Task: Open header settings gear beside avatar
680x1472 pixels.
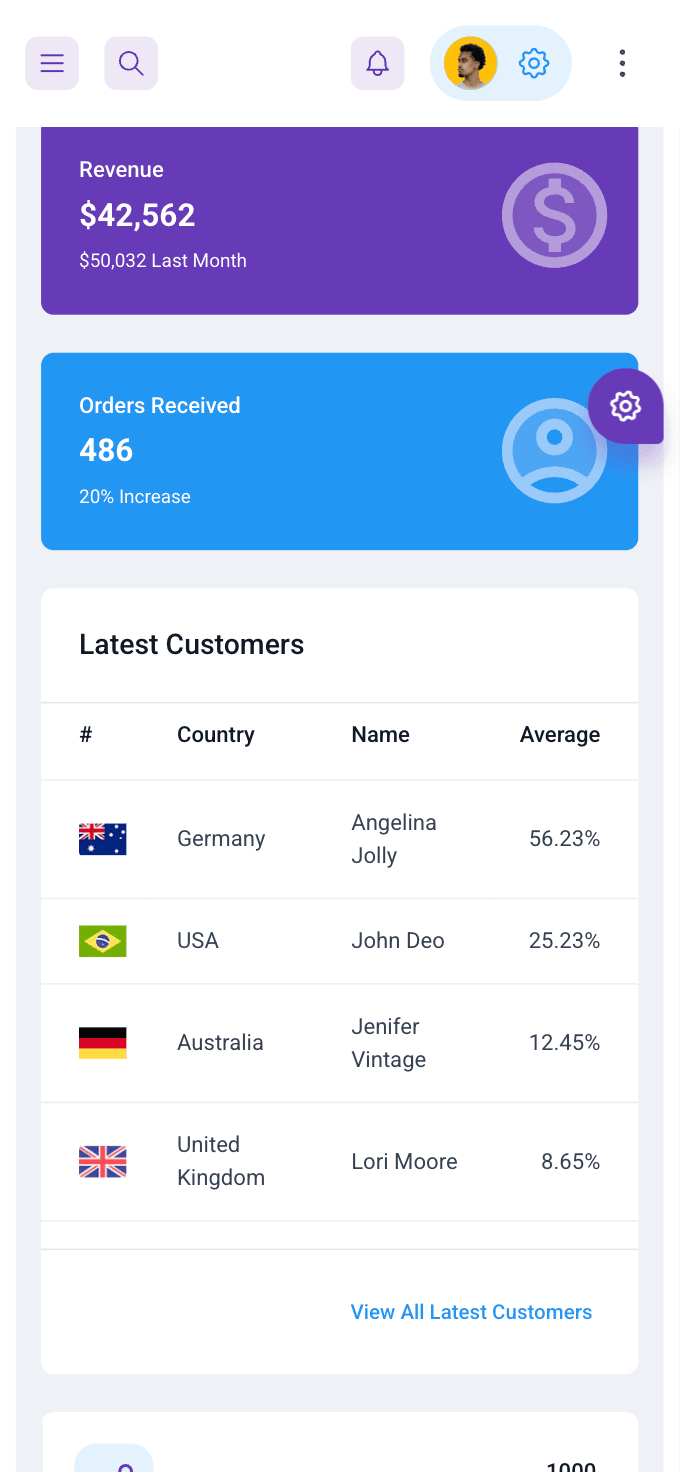Action: pos(534,64)
